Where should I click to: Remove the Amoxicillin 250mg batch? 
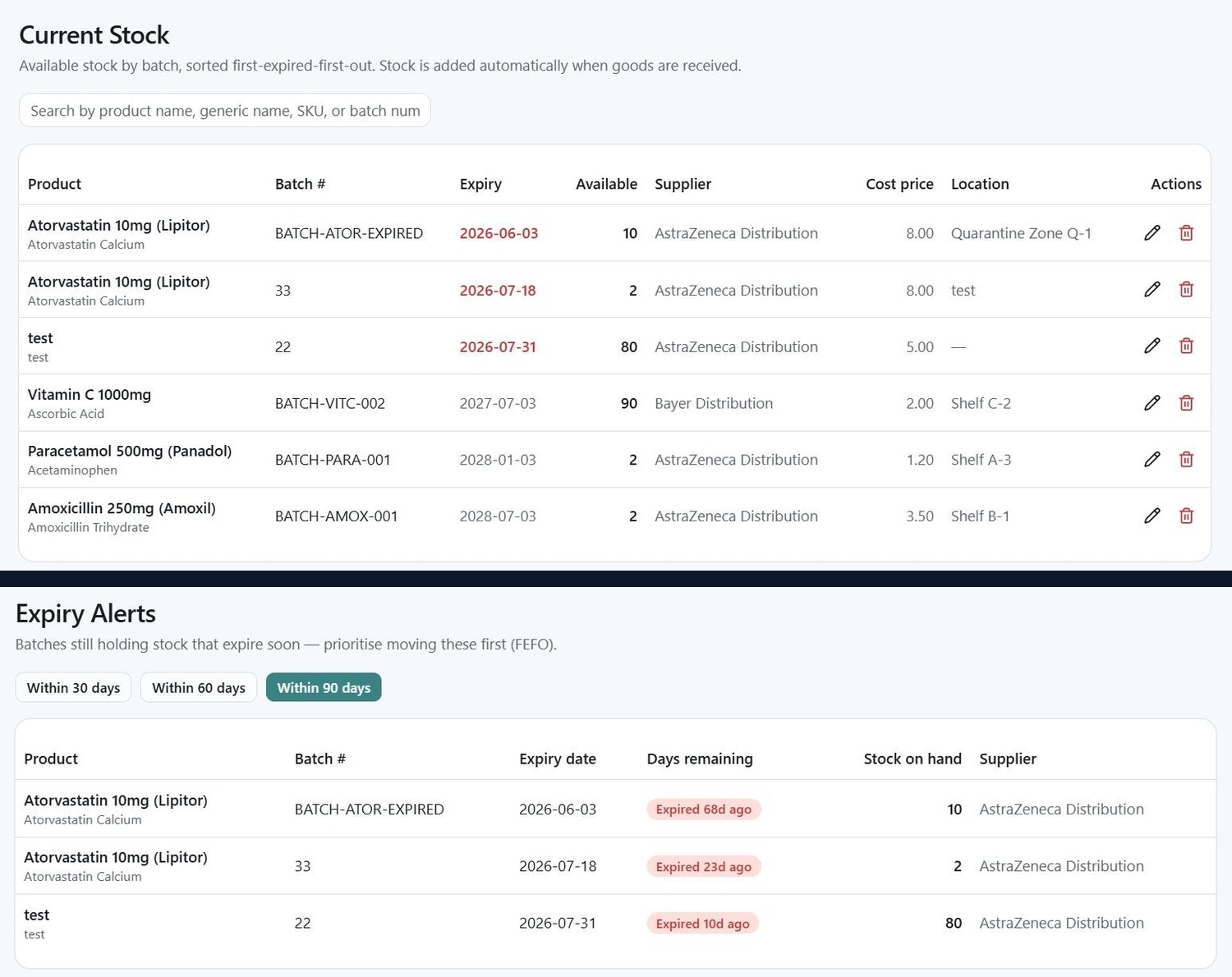point(1186,516)
